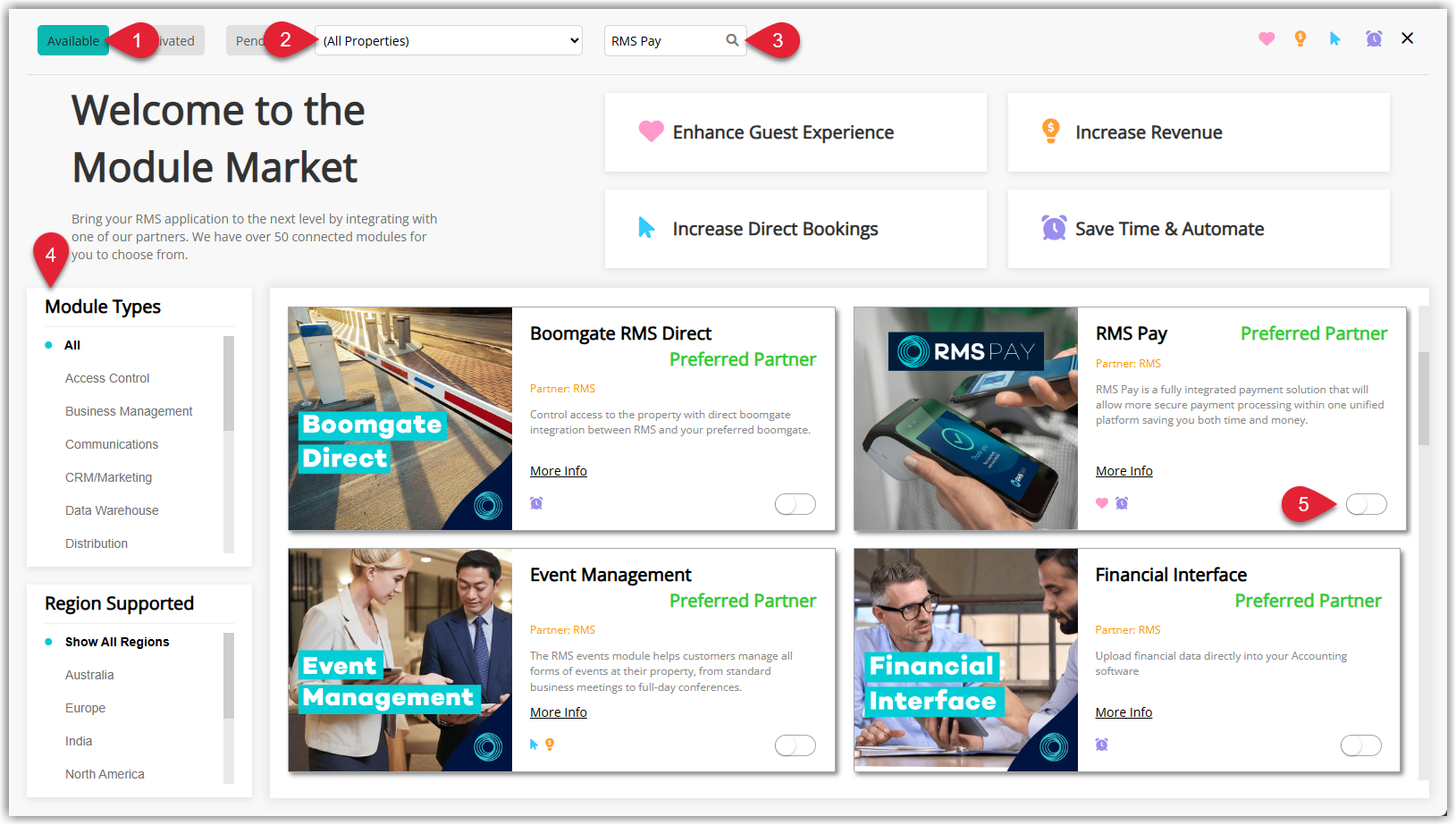Click the module cards vertical scrollbar
Image resolution: width=1456 pixels, height=825 pixels.
1424,398
